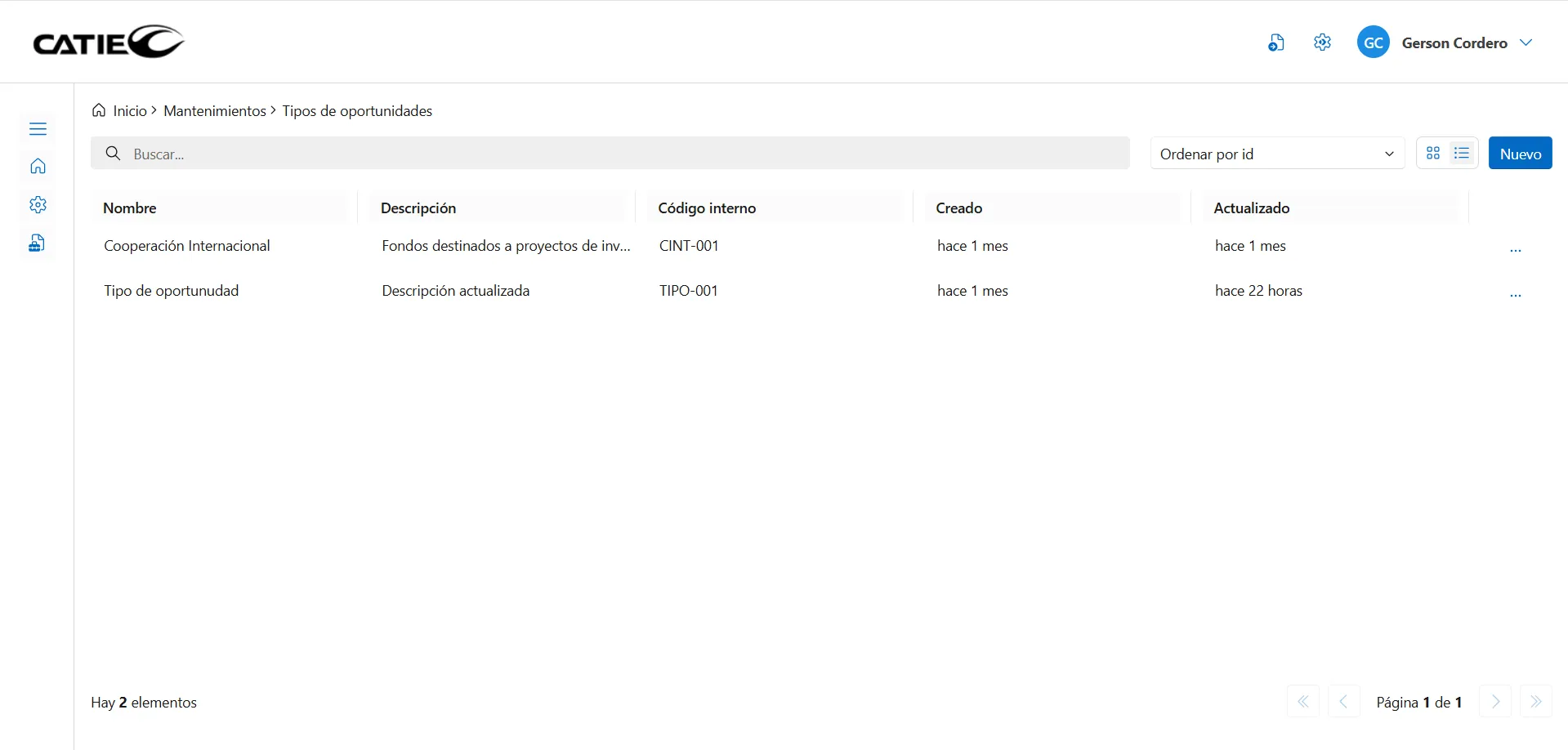Select the Código interno column header
Image resolution: width=1568 pixels, height=750 pixels.
(x=707, y=208)
